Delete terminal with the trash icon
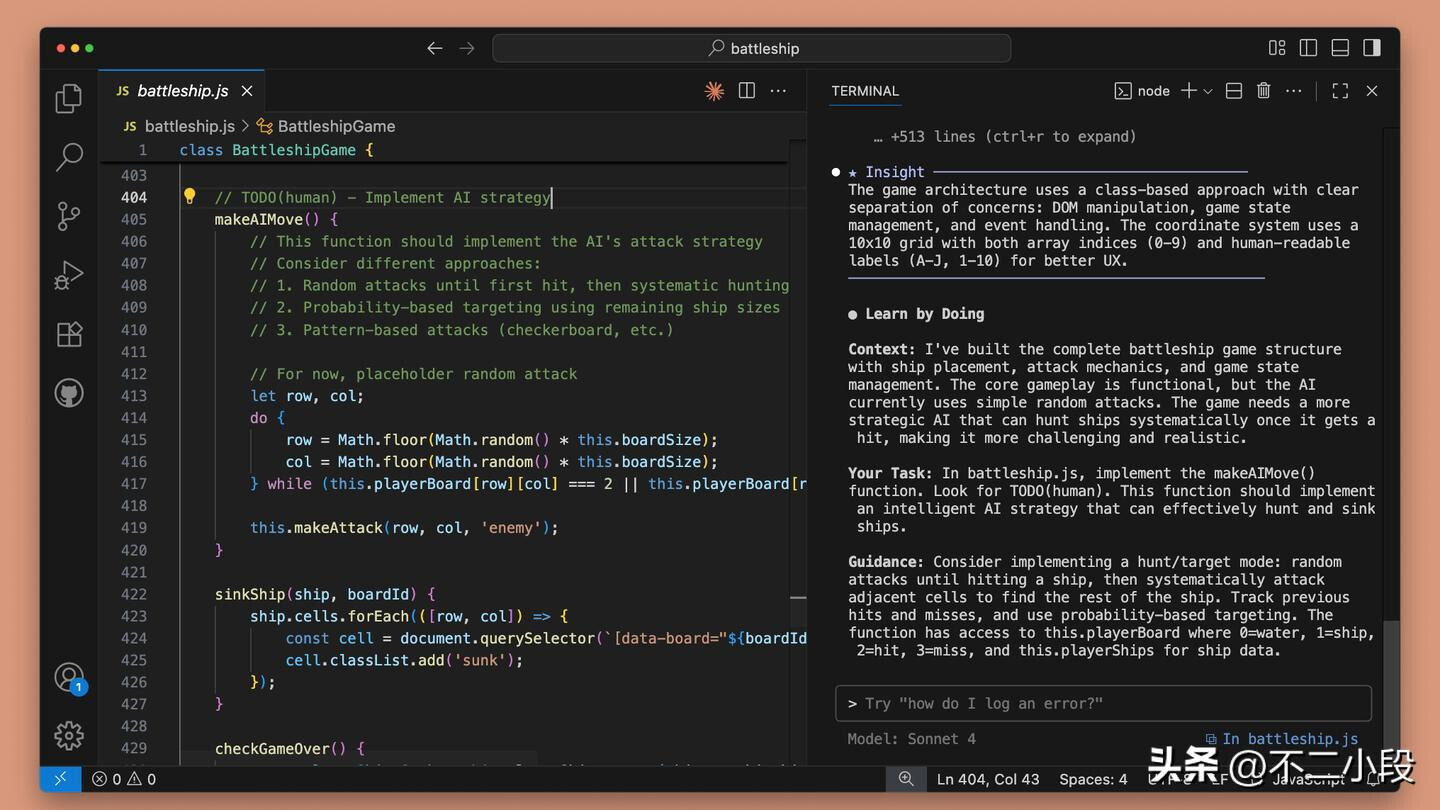Viewport: 1440px width, 810px height. [1263, 91]
